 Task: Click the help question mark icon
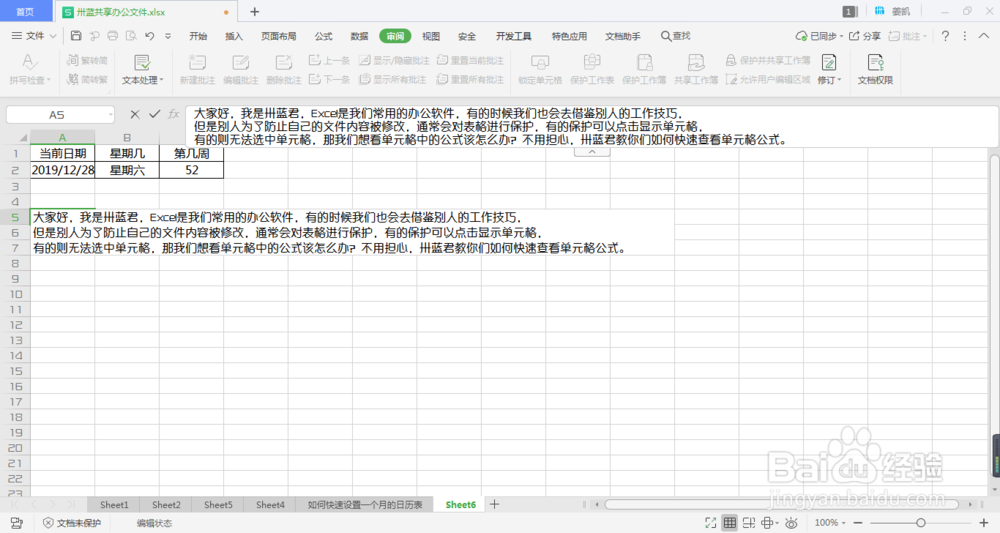click(945, 36)
